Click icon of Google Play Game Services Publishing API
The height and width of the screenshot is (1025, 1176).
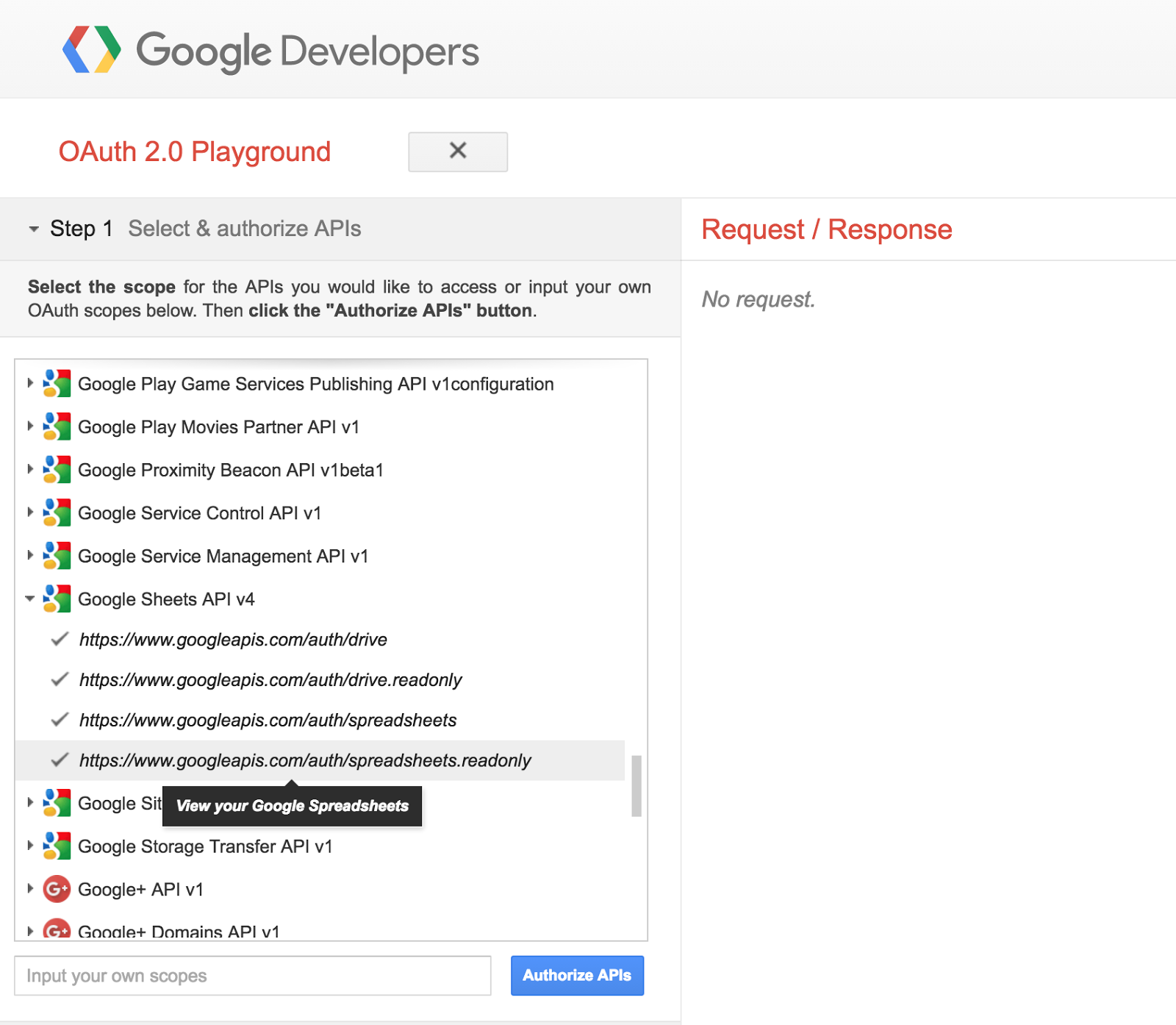point(57,384)
